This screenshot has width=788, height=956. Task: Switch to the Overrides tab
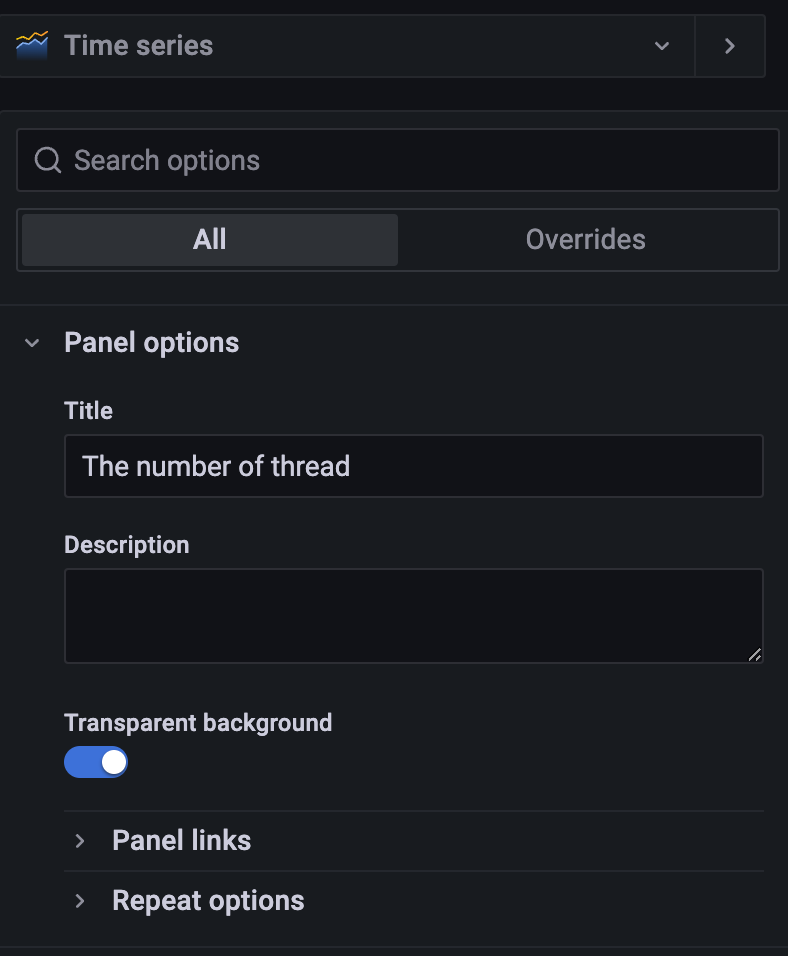point(586,240)
